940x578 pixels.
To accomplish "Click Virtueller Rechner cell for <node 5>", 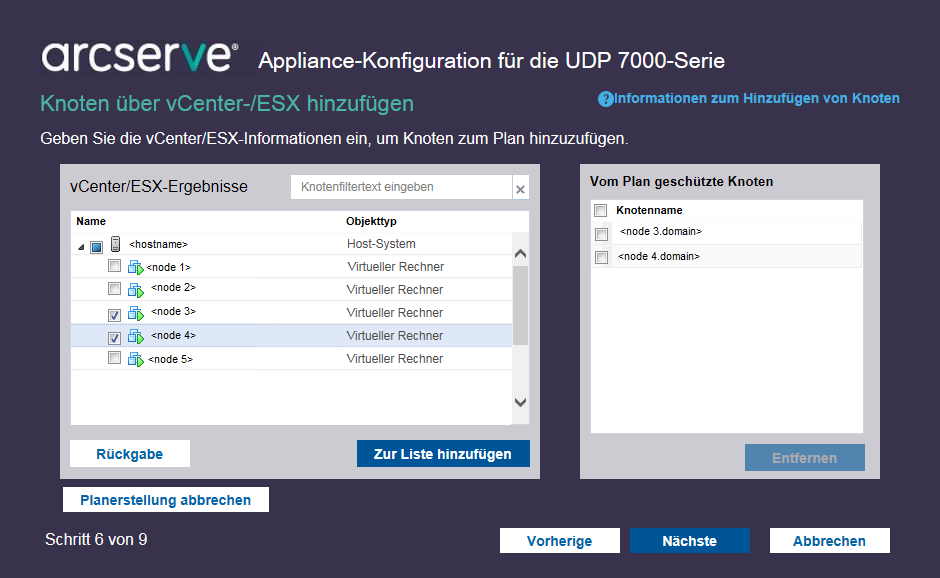I will [395, 359].
